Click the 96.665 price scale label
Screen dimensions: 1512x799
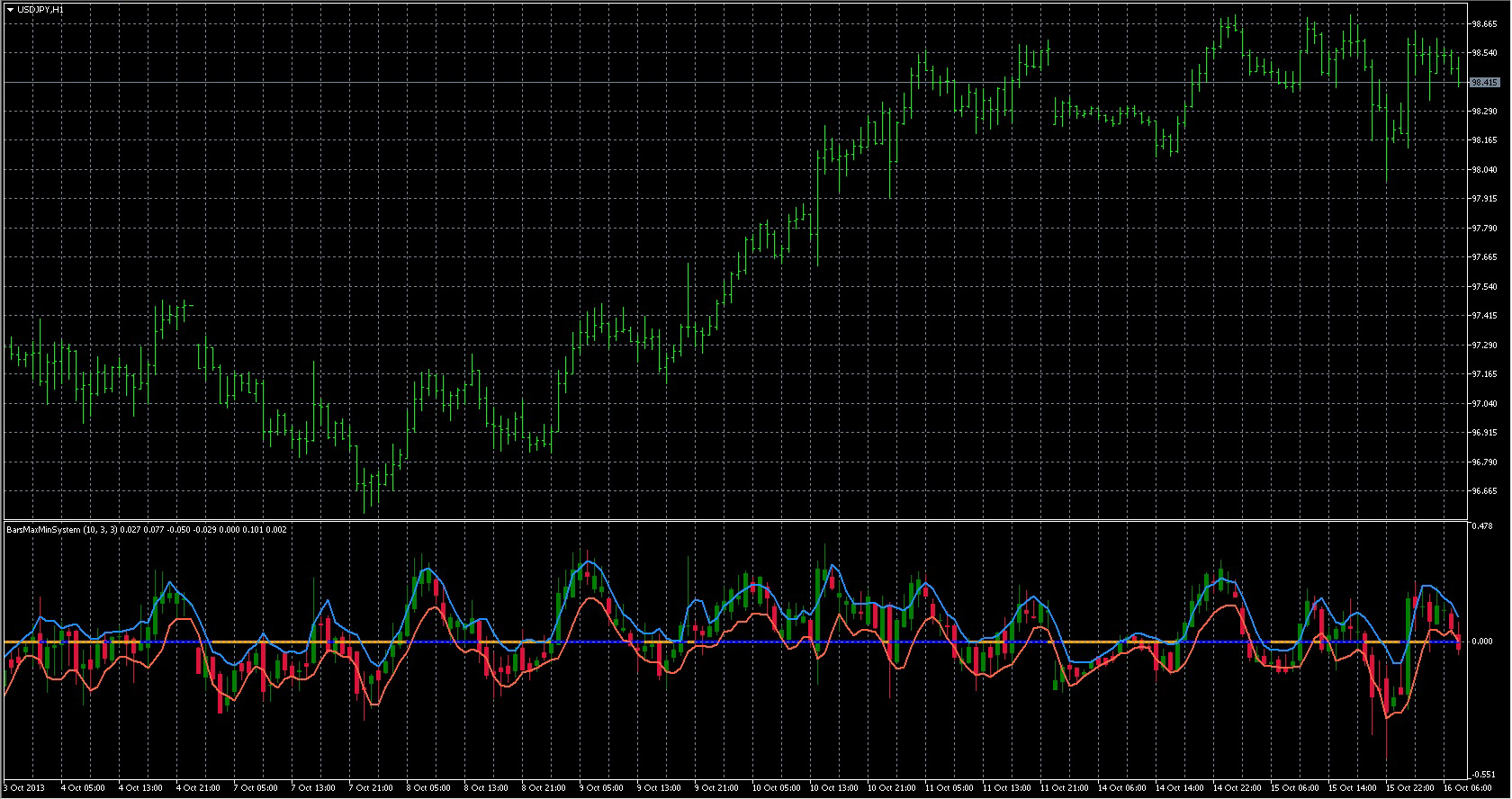click(1484, 491)
